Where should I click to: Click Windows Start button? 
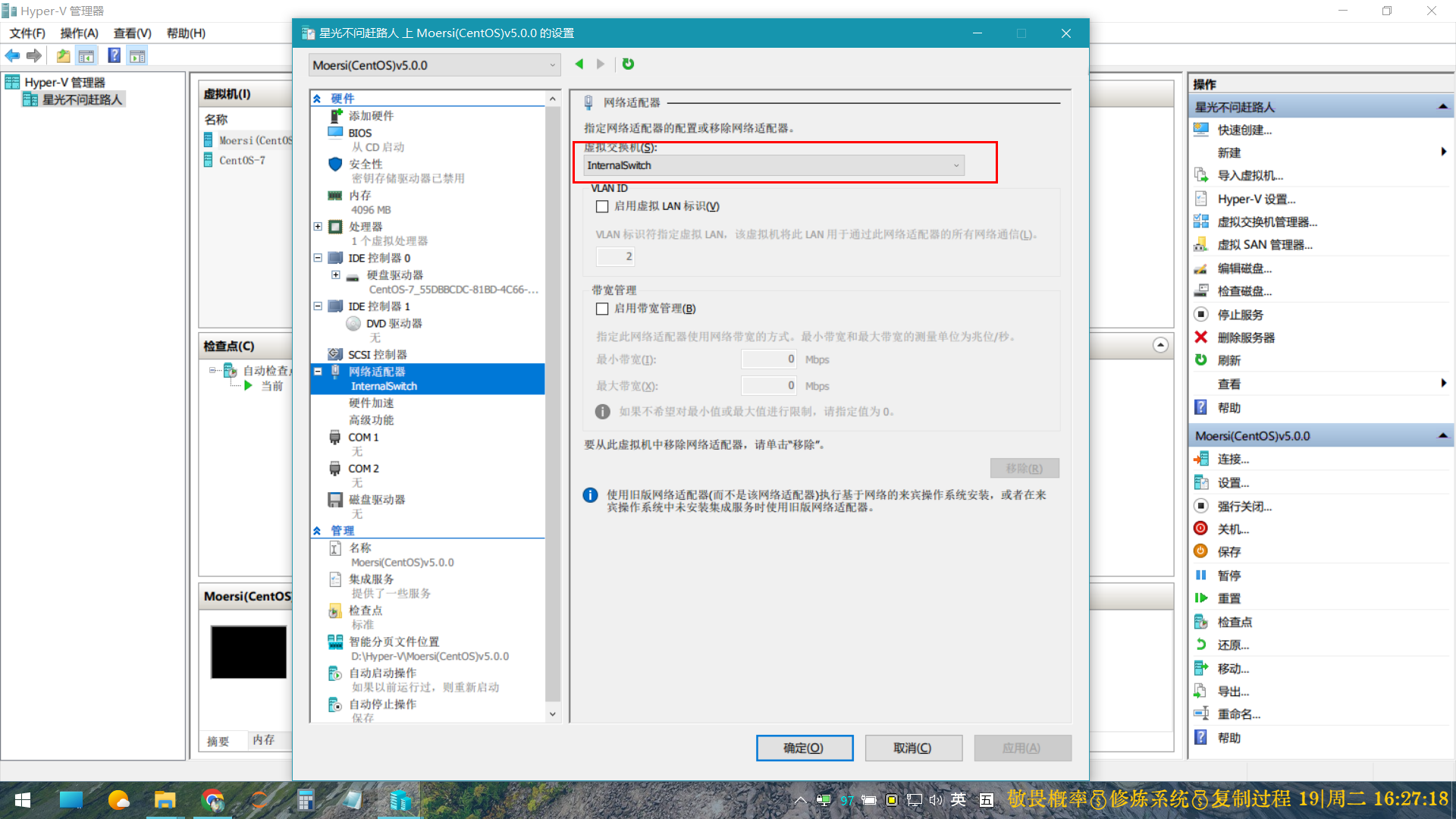point(23,800)
